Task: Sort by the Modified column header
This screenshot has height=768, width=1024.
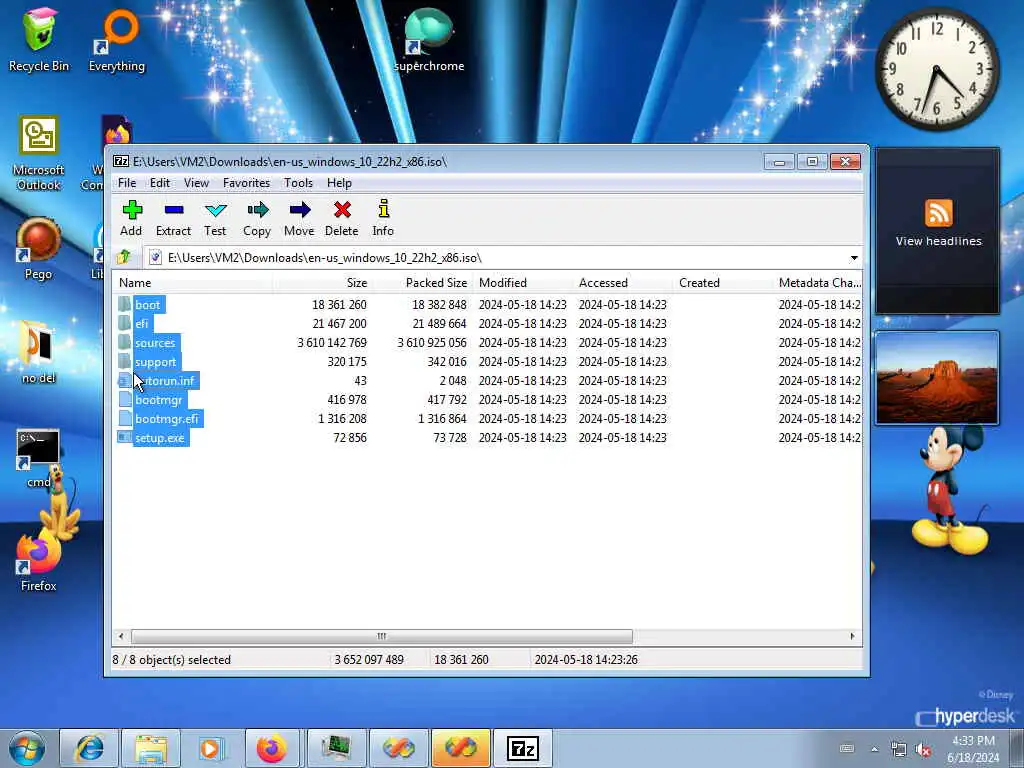Action: 523,283
